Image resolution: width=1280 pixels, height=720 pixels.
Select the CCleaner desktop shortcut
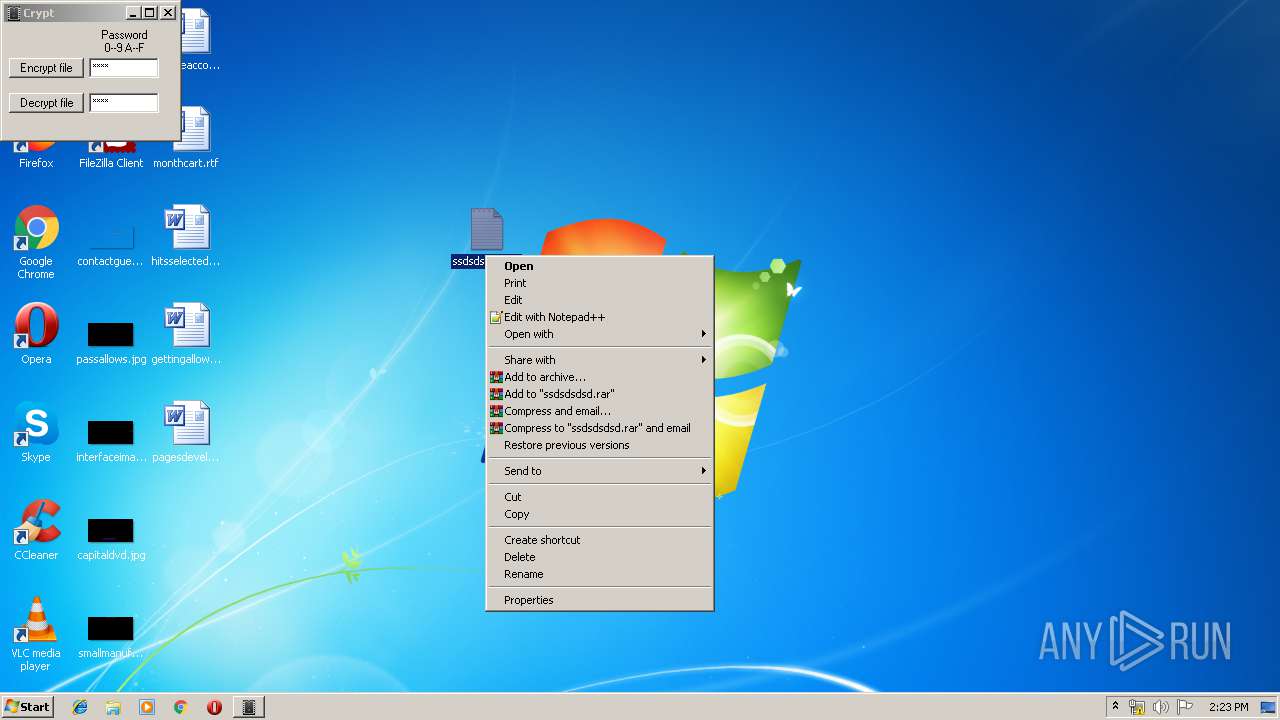coord(36,529)
